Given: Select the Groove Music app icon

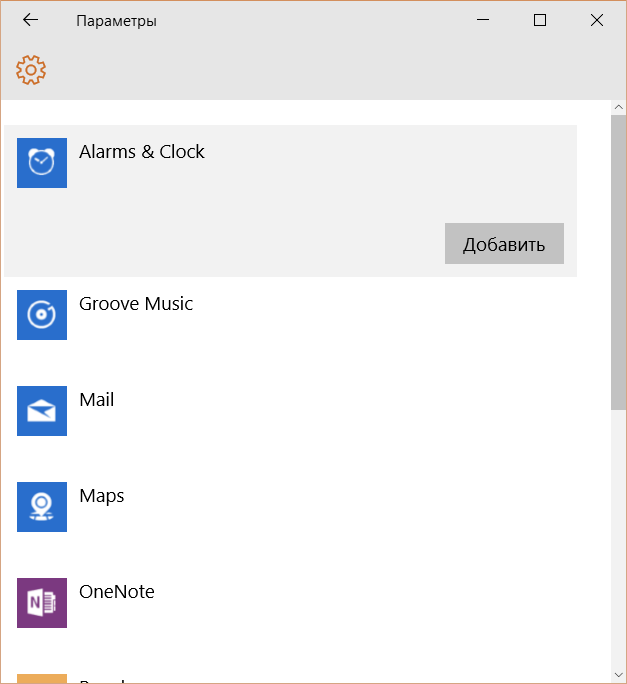Looking at the screenshot, I should pyautogui.click(x=42, y=315).
